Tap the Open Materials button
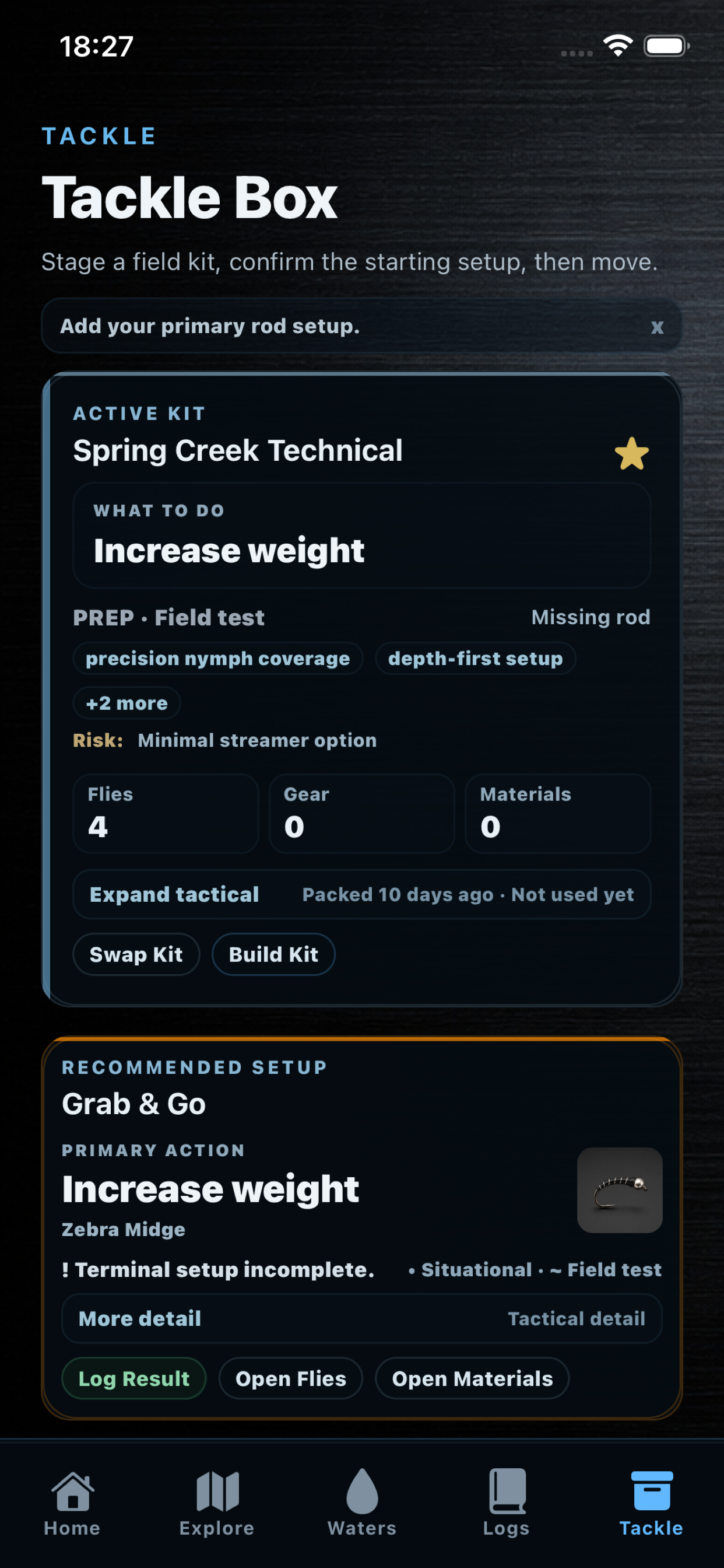Screen dimensions: 724x1568 pos(472,1378)
